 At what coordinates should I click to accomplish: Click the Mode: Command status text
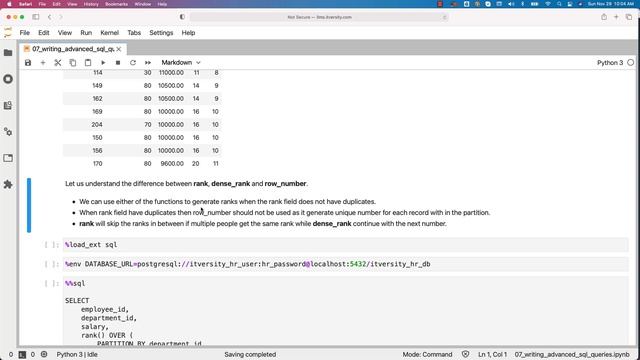pyautogui.click(x=427, y=354)
